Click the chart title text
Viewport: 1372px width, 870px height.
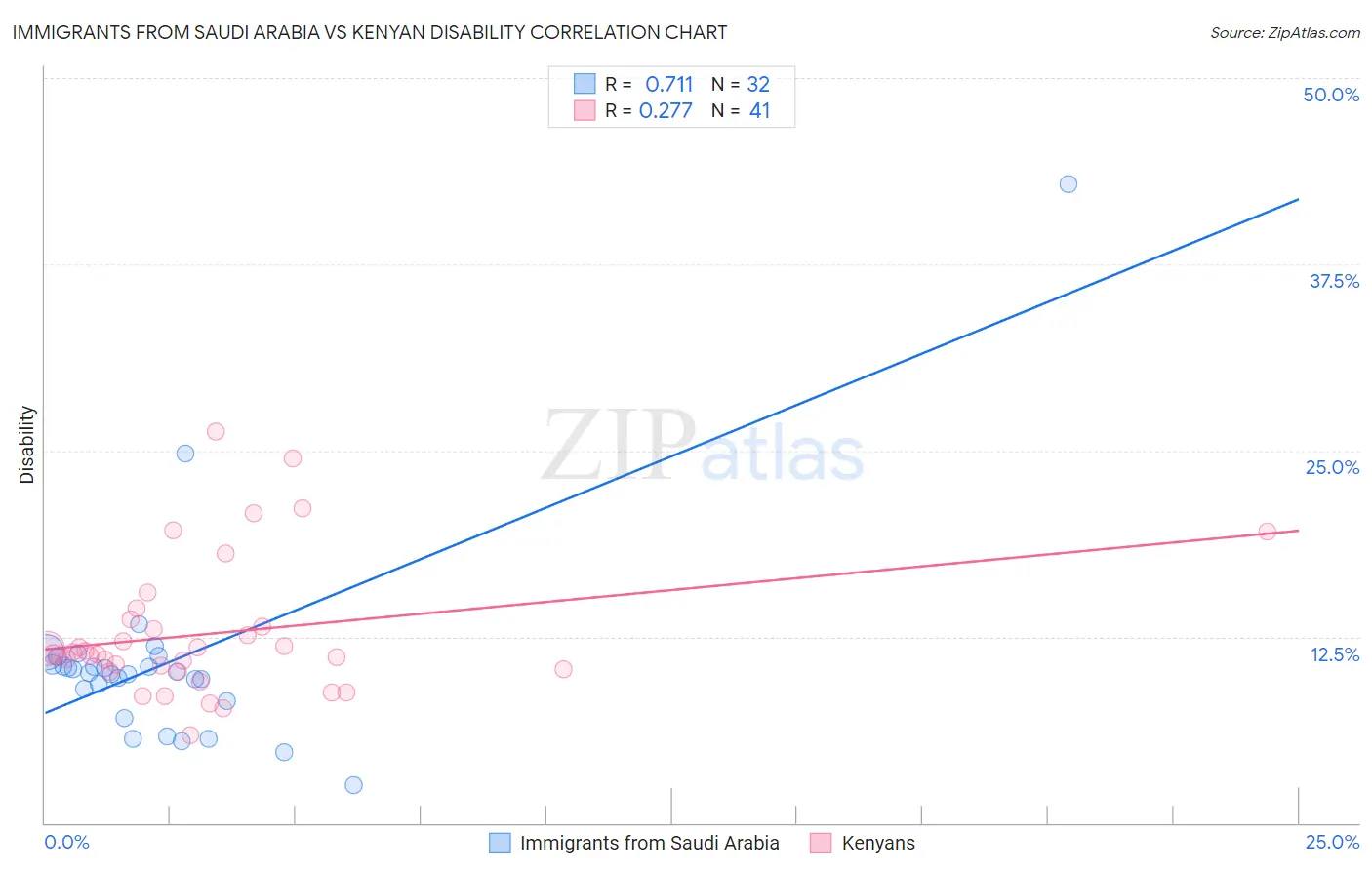[370, 32]
